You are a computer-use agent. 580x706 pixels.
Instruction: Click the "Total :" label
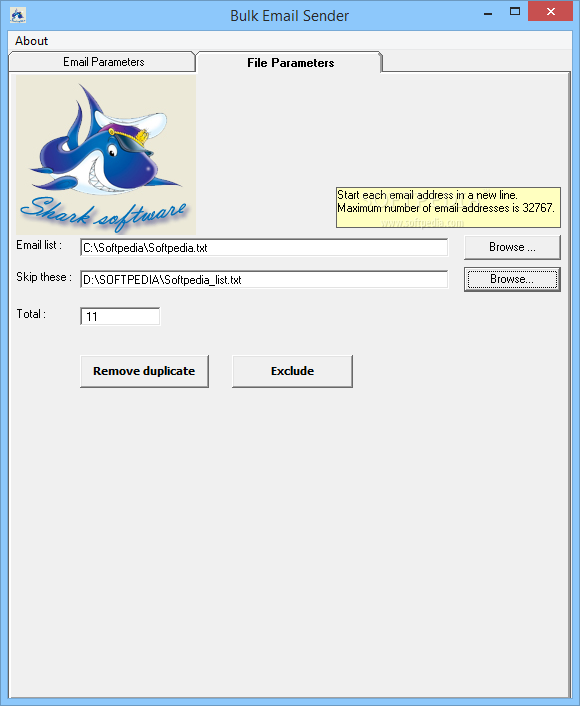coord(31,314)
